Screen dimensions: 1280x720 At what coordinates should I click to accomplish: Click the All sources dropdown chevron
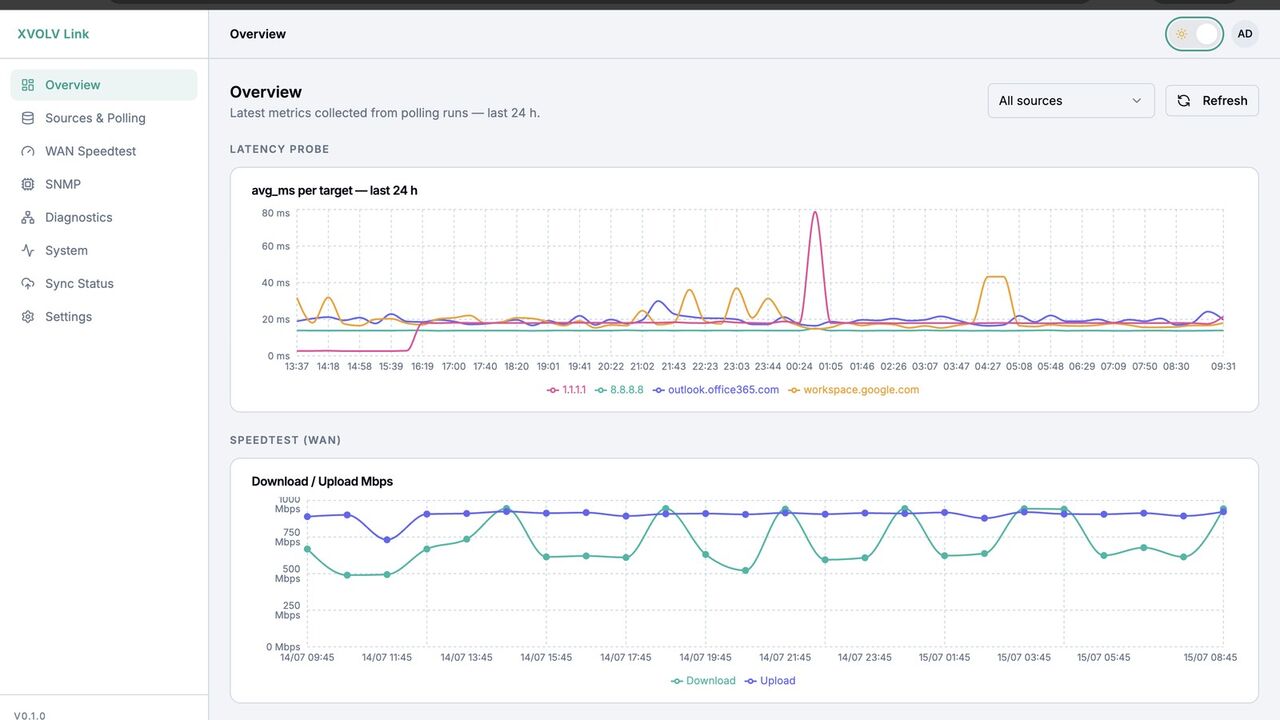pyautogui.click(x=1136, y=101)
